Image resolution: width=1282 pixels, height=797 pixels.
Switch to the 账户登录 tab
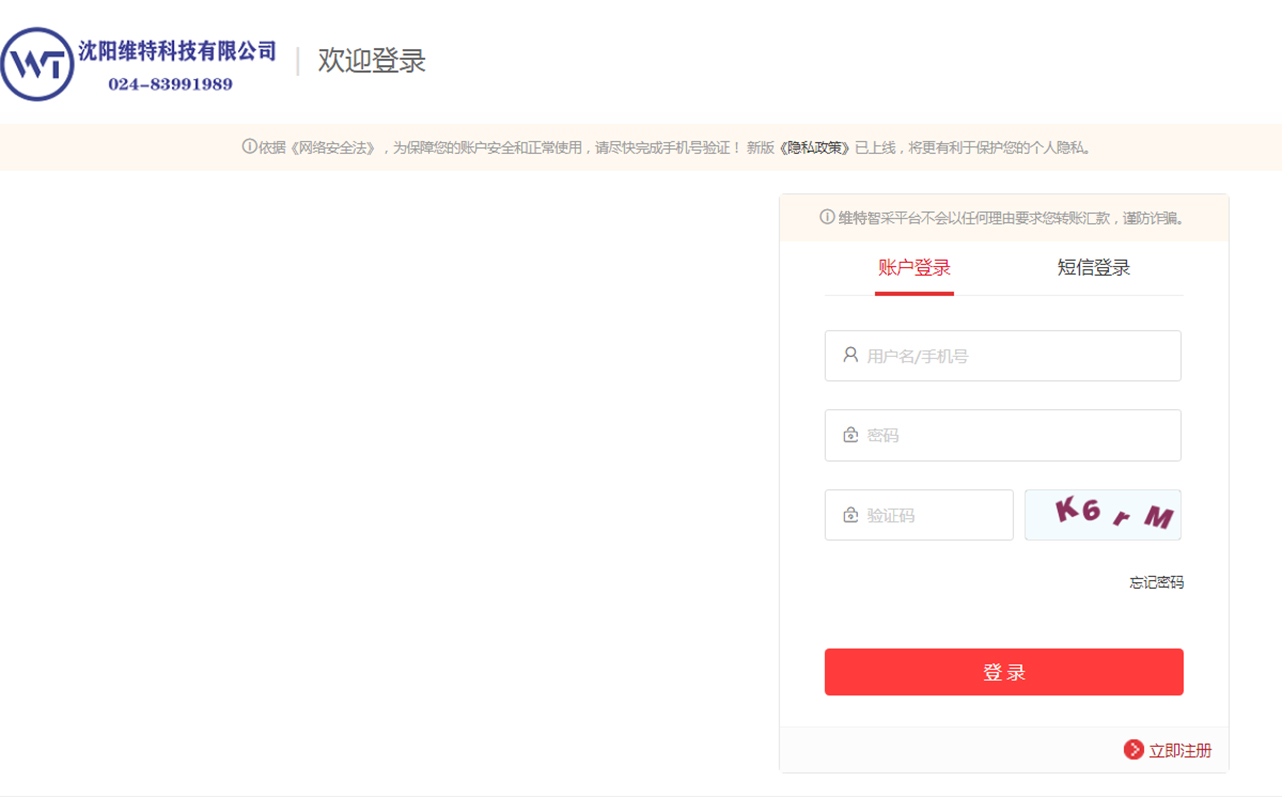tap(914, 268)
